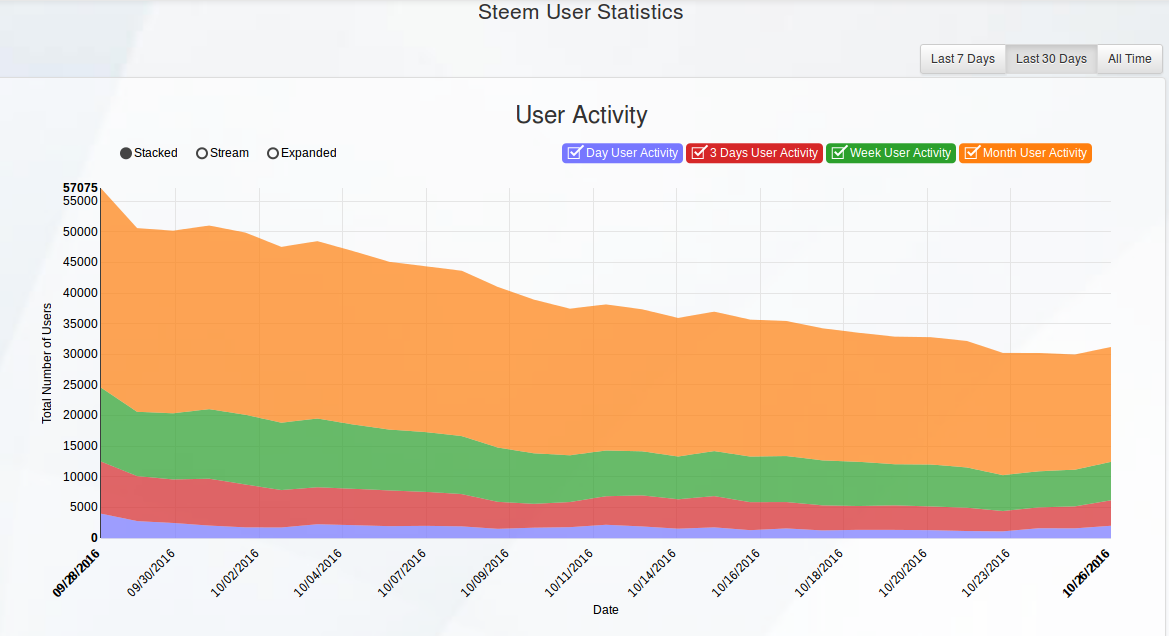Click the 10/26/2016 end date label

pyautogui.click(x=1086, y=573)
